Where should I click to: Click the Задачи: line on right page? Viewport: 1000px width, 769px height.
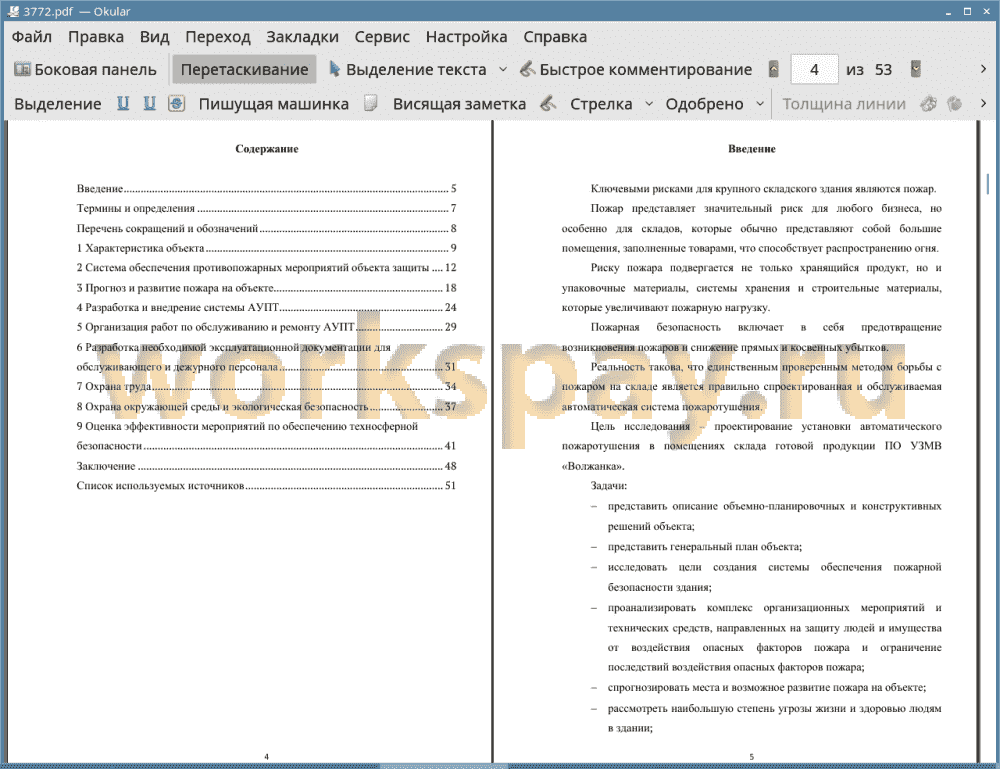[x=608, y=486]
